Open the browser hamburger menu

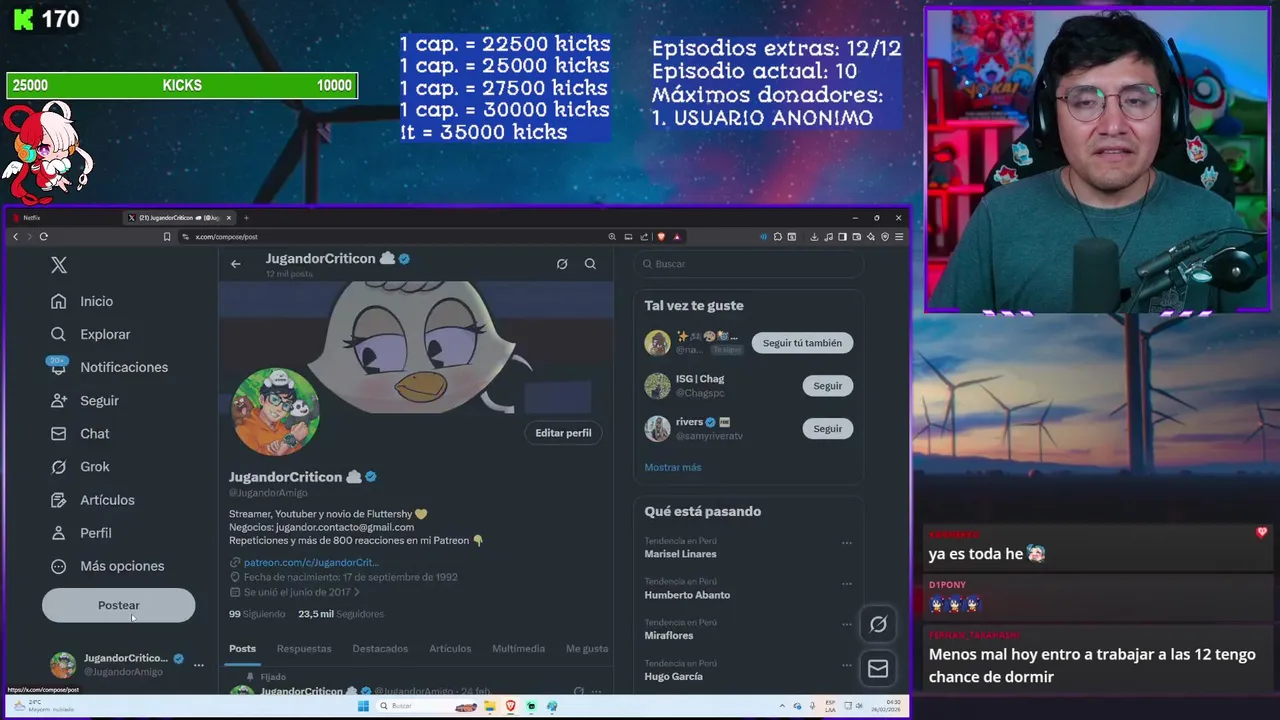(899, 237)
